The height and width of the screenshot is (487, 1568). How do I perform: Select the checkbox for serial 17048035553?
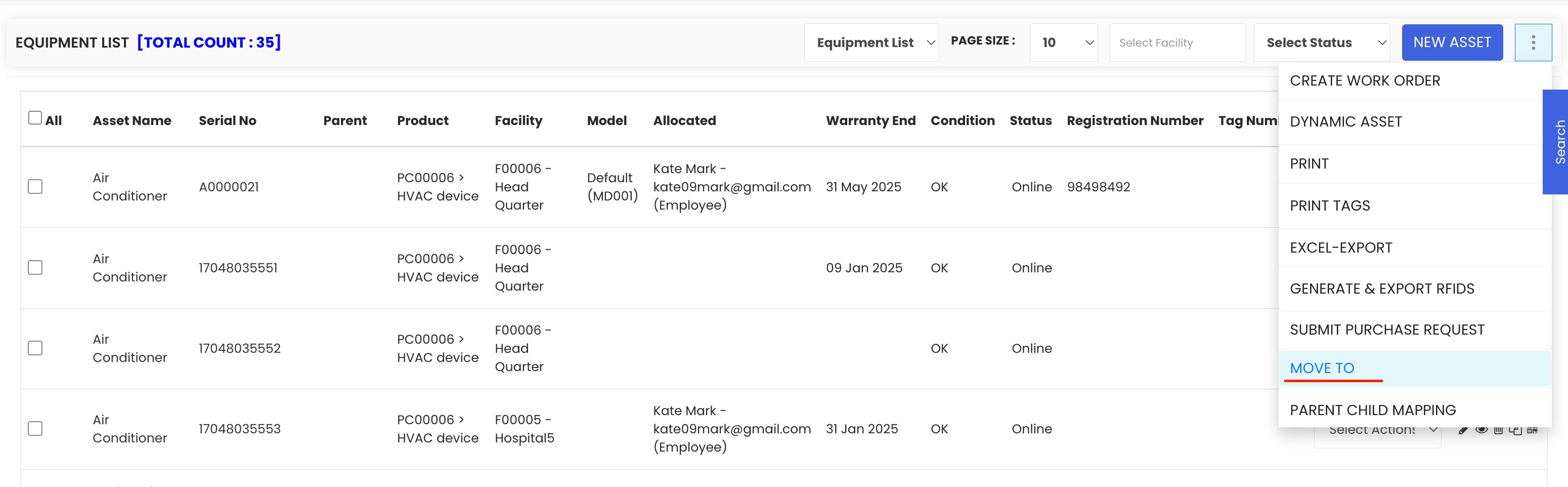35,428
